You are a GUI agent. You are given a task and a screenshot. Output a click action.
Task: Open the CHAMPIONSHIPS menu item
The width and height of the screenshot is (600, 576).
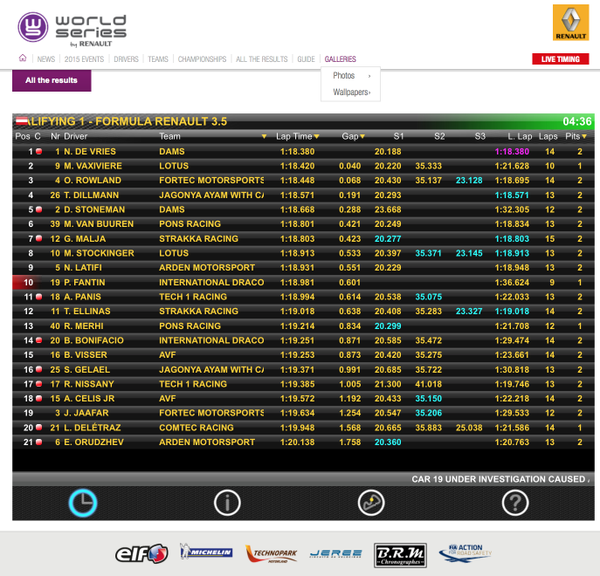202,59
